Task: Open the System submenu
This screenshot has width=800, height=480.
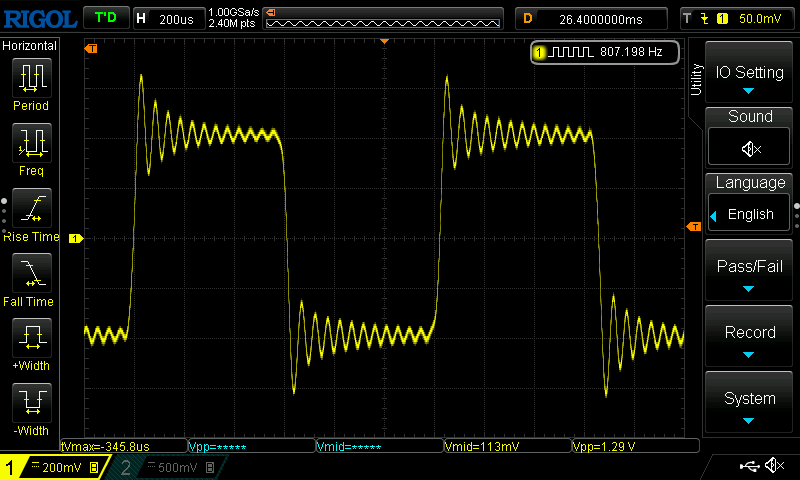Action: tap(749, 402)
